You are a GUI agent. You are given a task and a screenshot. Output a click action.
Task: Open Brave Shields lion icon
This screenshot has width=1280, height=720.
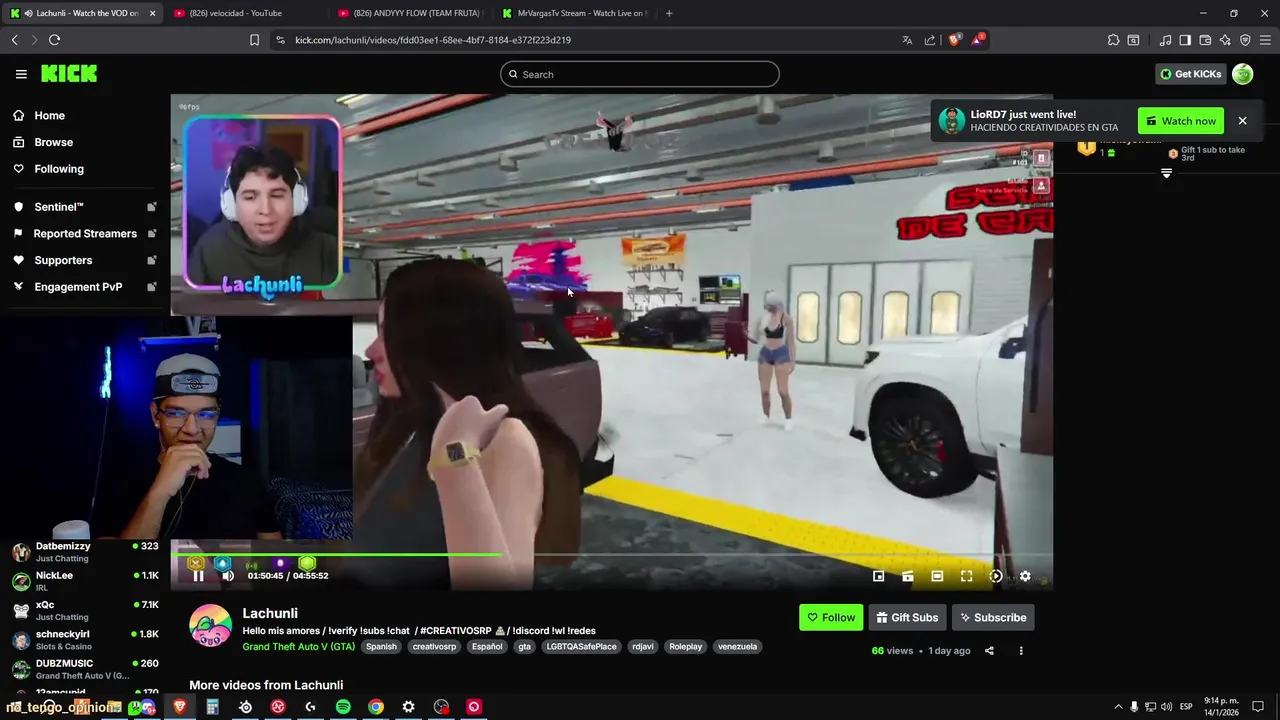pos(954,40)
